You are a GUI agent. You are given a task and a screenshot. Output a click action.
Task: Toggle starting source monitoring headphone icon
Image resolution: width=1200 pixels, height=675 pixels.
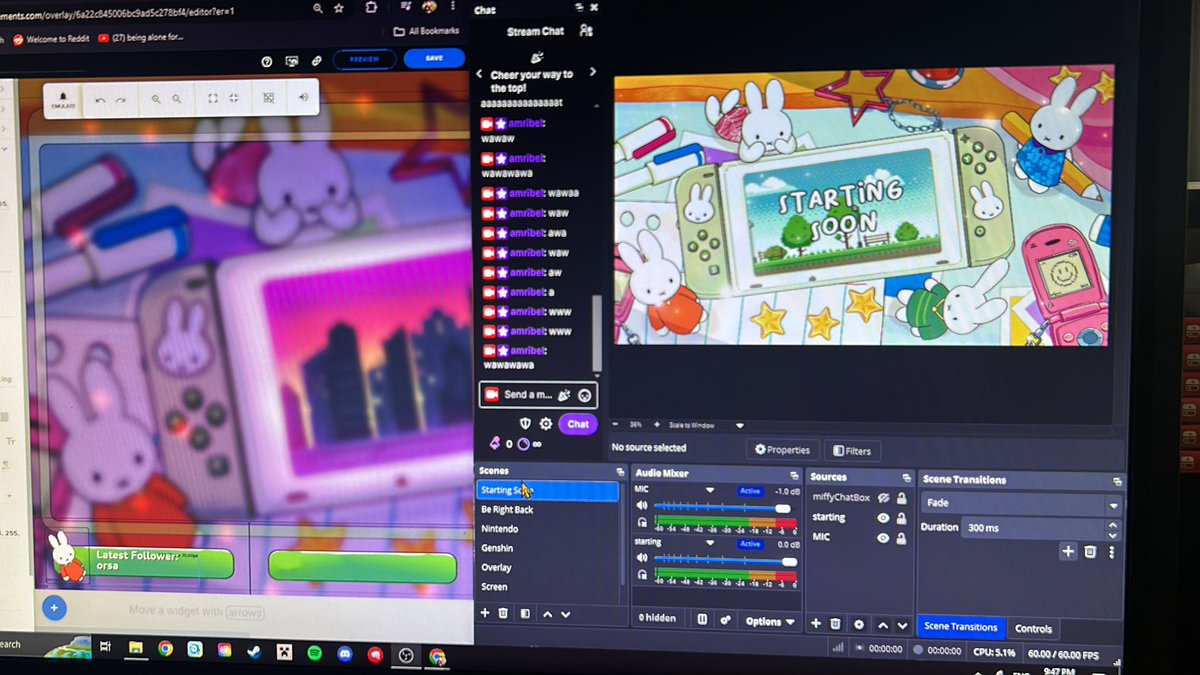pos(642,577)
